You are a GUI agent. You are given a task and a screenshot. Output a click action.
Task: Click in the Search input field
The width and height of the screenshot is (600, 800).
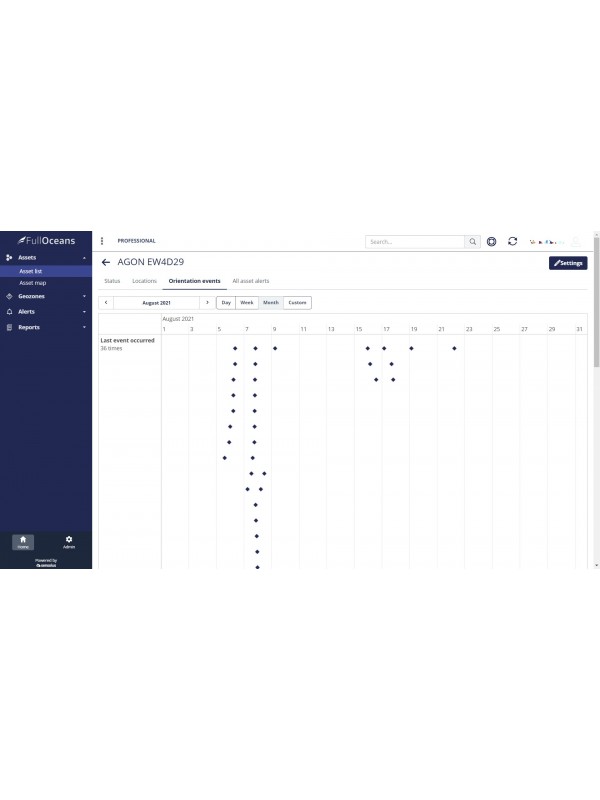(415, 241)
